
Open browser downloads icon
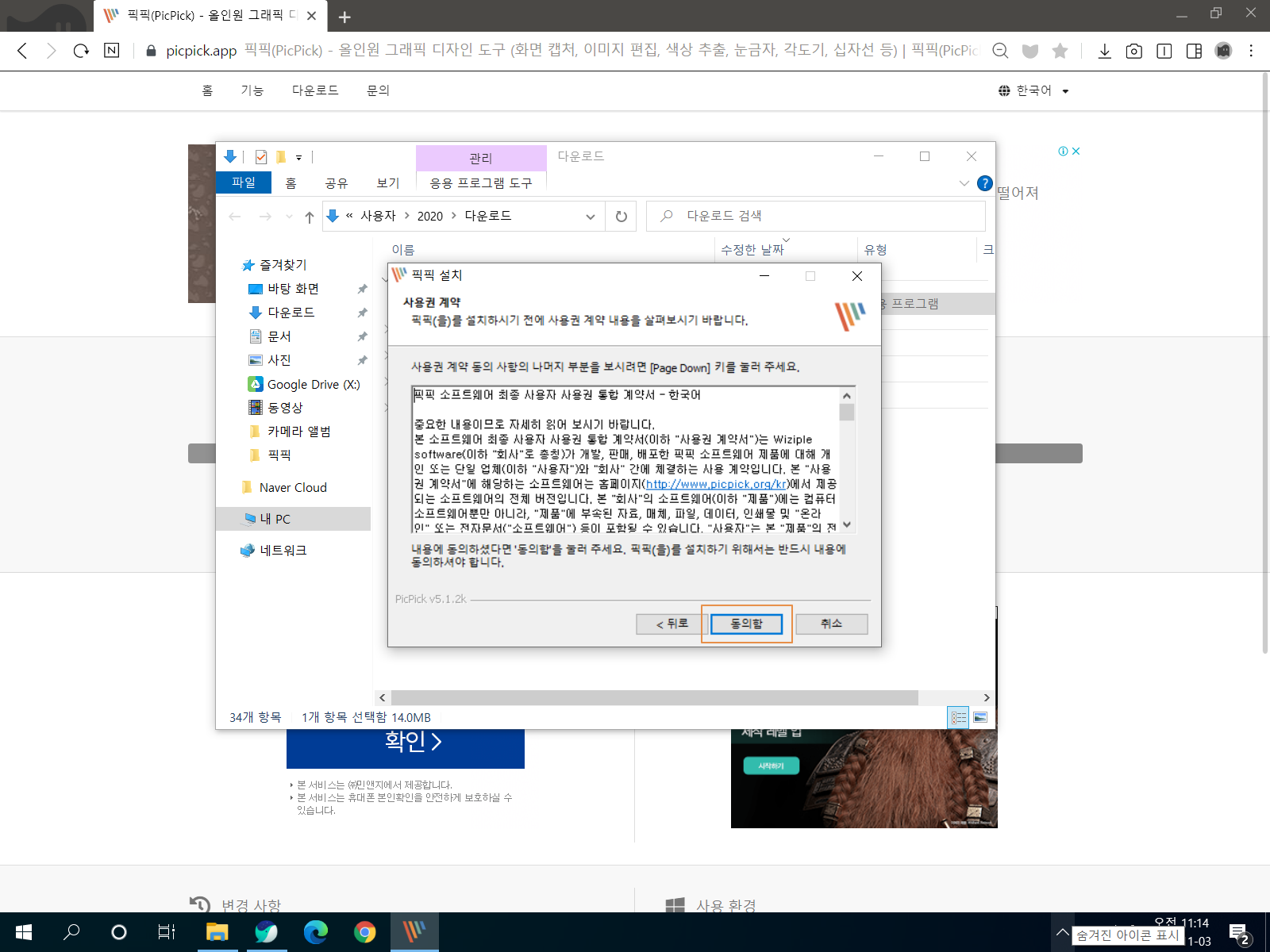[x=1104, y=51]
